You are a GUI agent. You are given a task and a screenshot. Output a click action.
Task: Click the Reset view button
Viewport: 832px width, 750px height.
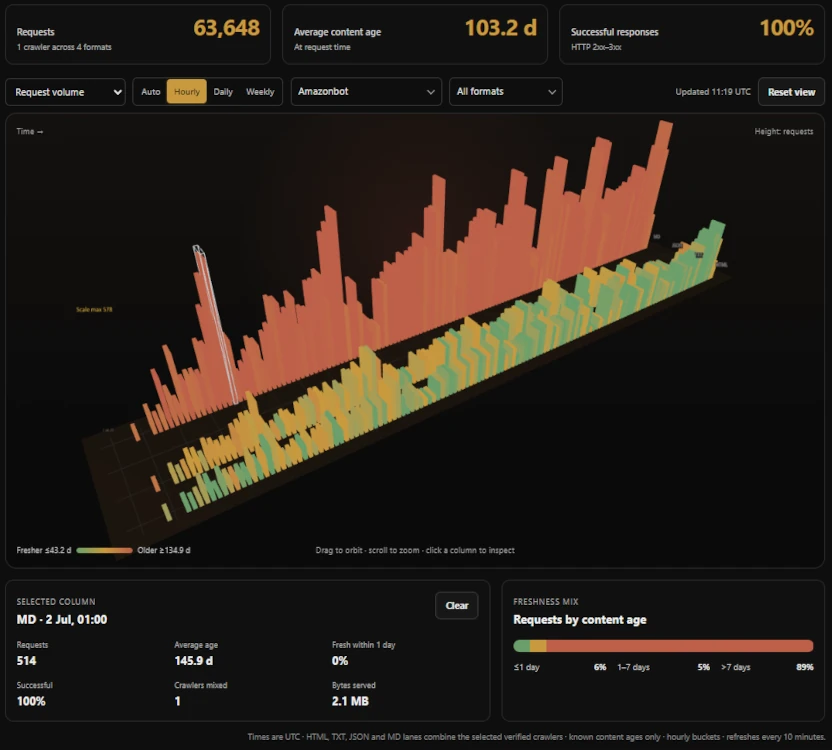791,92
